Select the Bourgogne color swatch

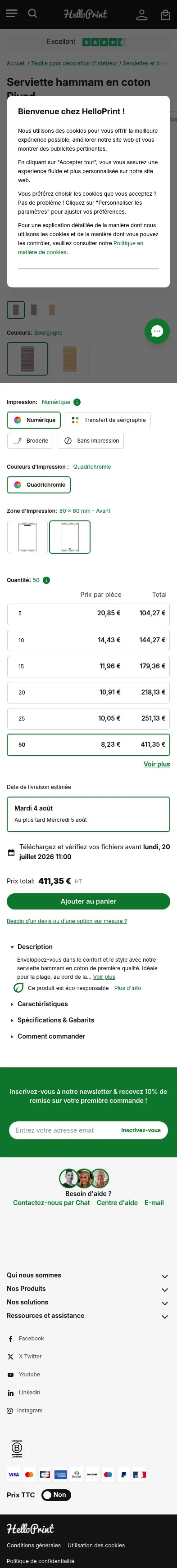click(x=27, y=358)
